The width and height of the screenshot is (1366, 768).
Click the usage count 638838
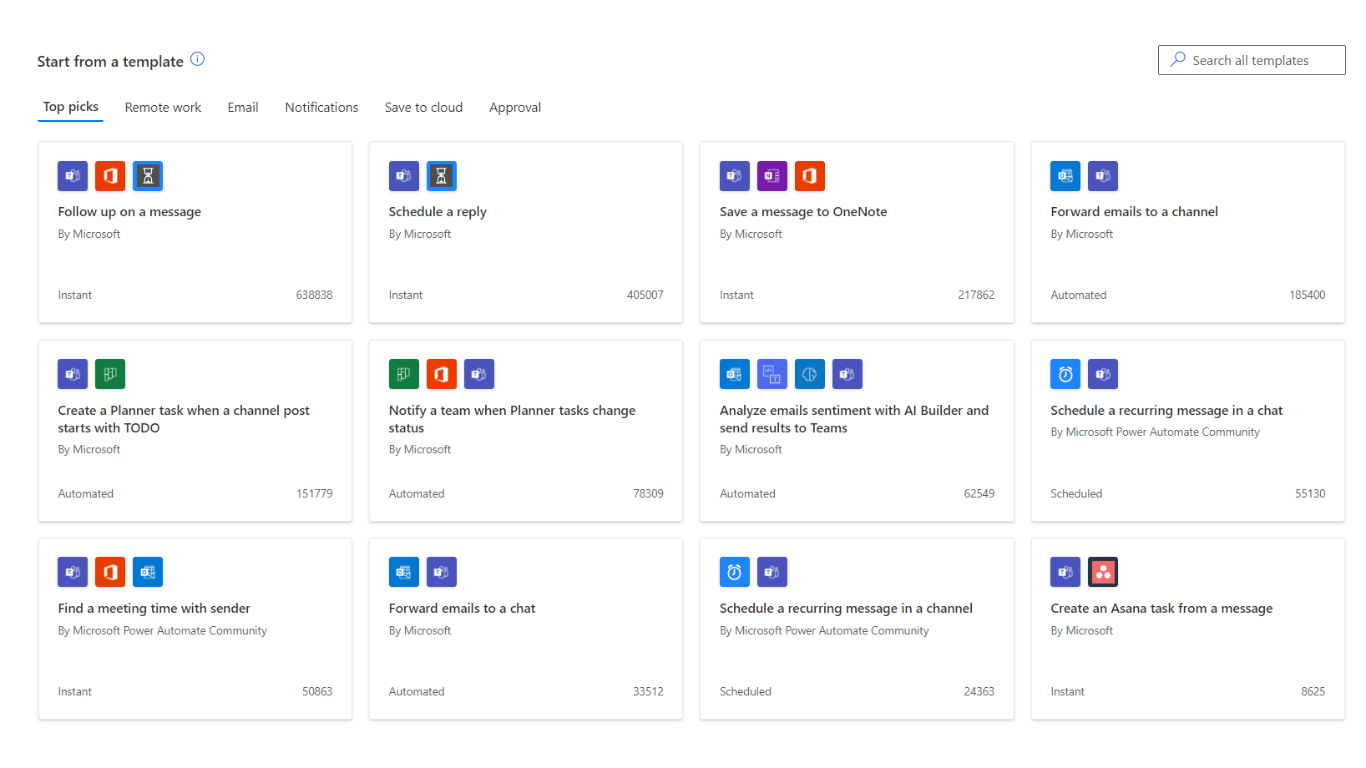(314, 295)
